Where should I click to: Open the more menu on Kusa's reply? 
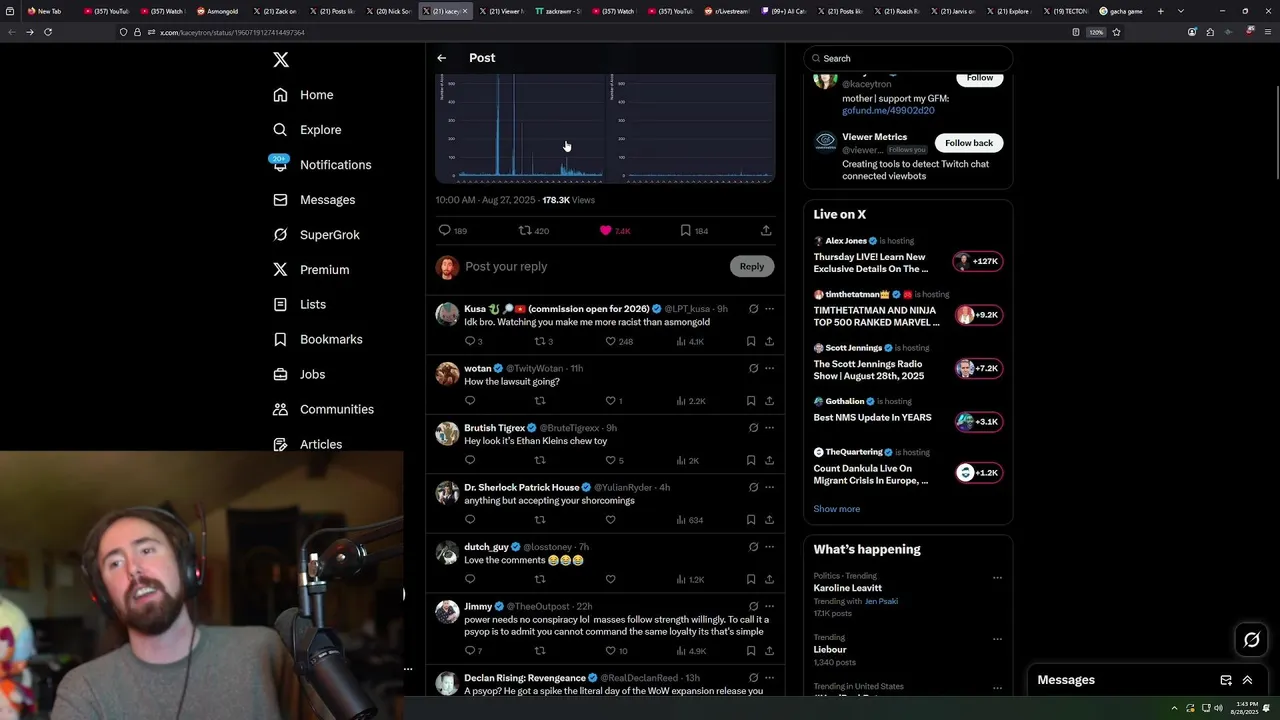(769, 309)
